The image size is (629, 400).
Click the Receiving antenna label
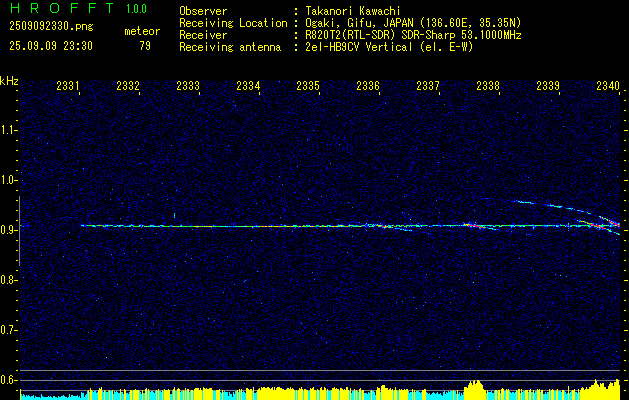pos(230,47)
